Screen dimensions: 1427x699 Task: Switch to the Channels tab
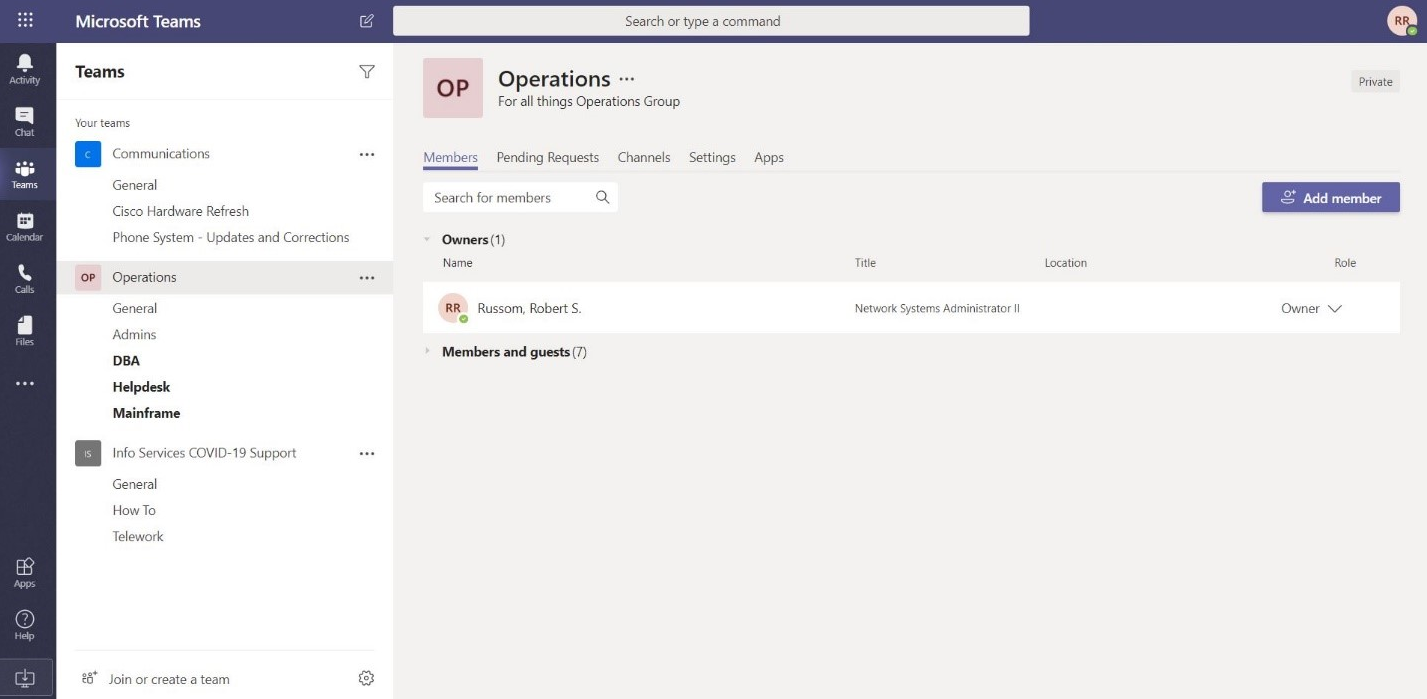click(644, 157)
